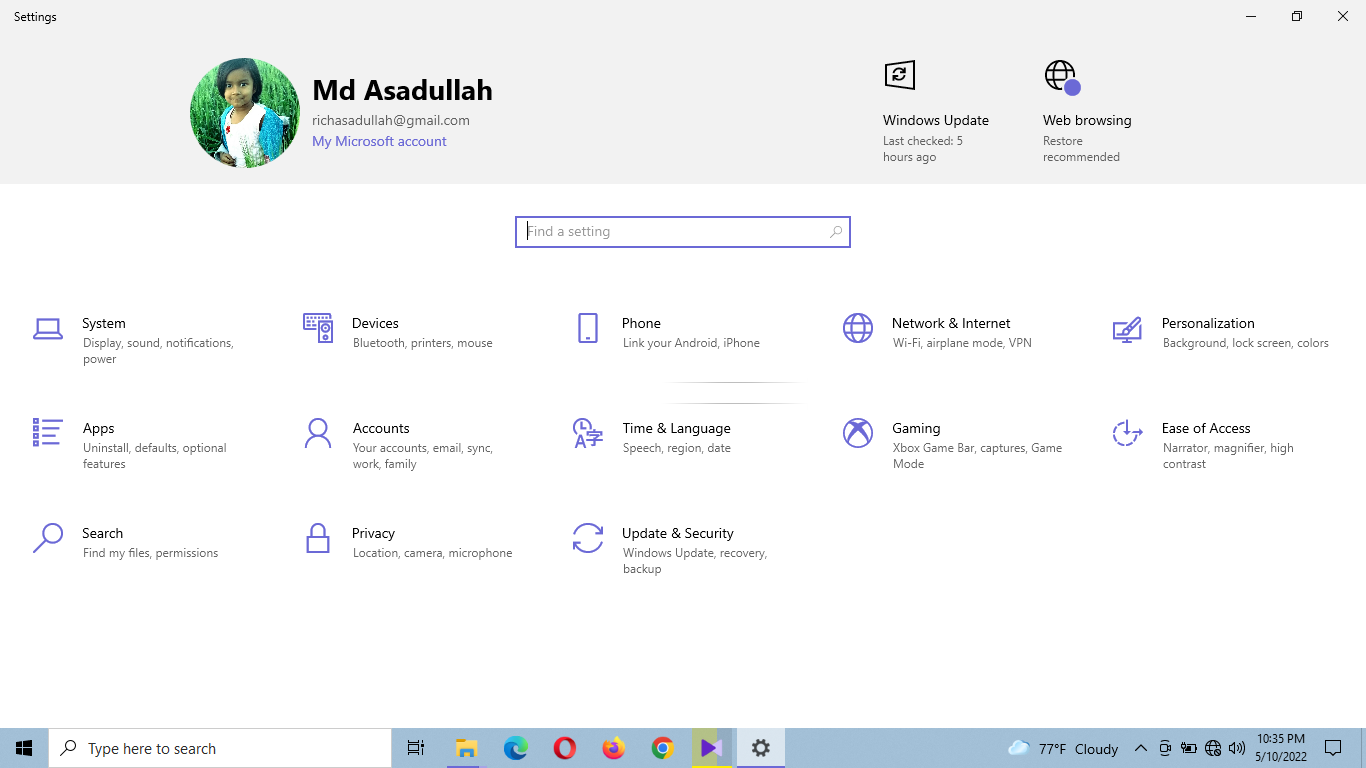Show hidden system tray icons
The width and height of the screenshot is (1366, 768).
[x=1141, y=748]
